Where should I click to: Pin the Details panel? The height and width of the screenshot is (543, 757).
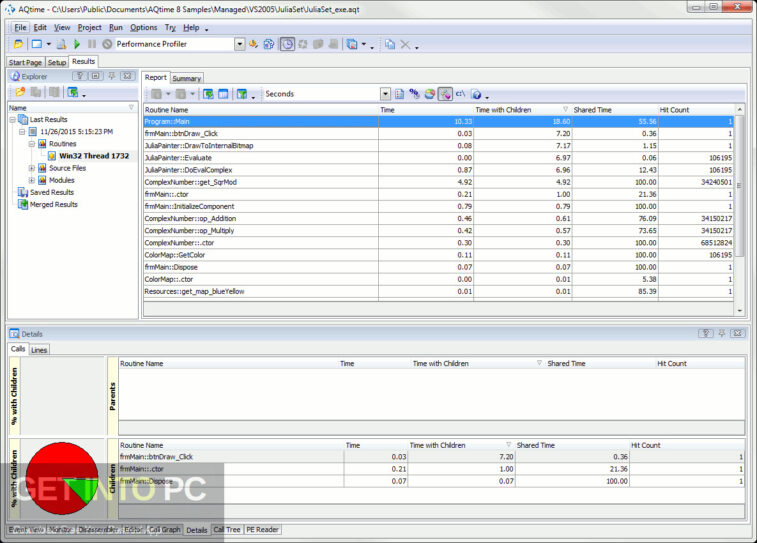click(722, 334)
